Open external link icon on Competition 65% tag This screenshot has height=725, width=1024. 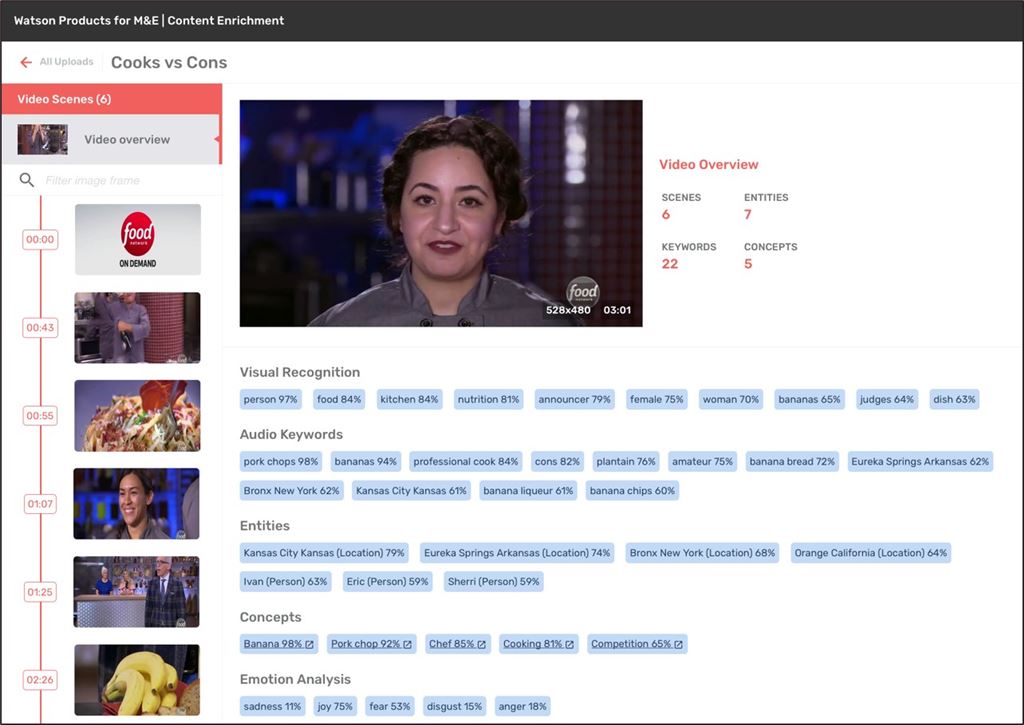pyautogui.click(x=679, y=645)
